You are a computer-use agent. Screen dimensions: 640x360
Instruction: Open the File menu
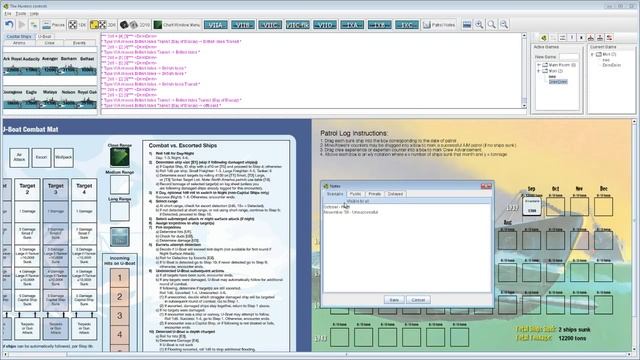[8, 13]
